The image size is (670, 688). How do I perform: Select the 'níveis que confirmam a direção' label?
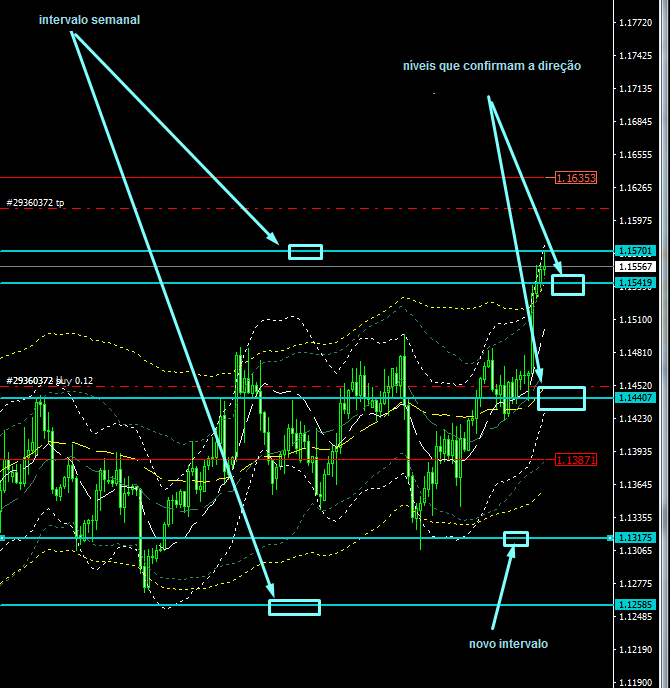point(491,65)
